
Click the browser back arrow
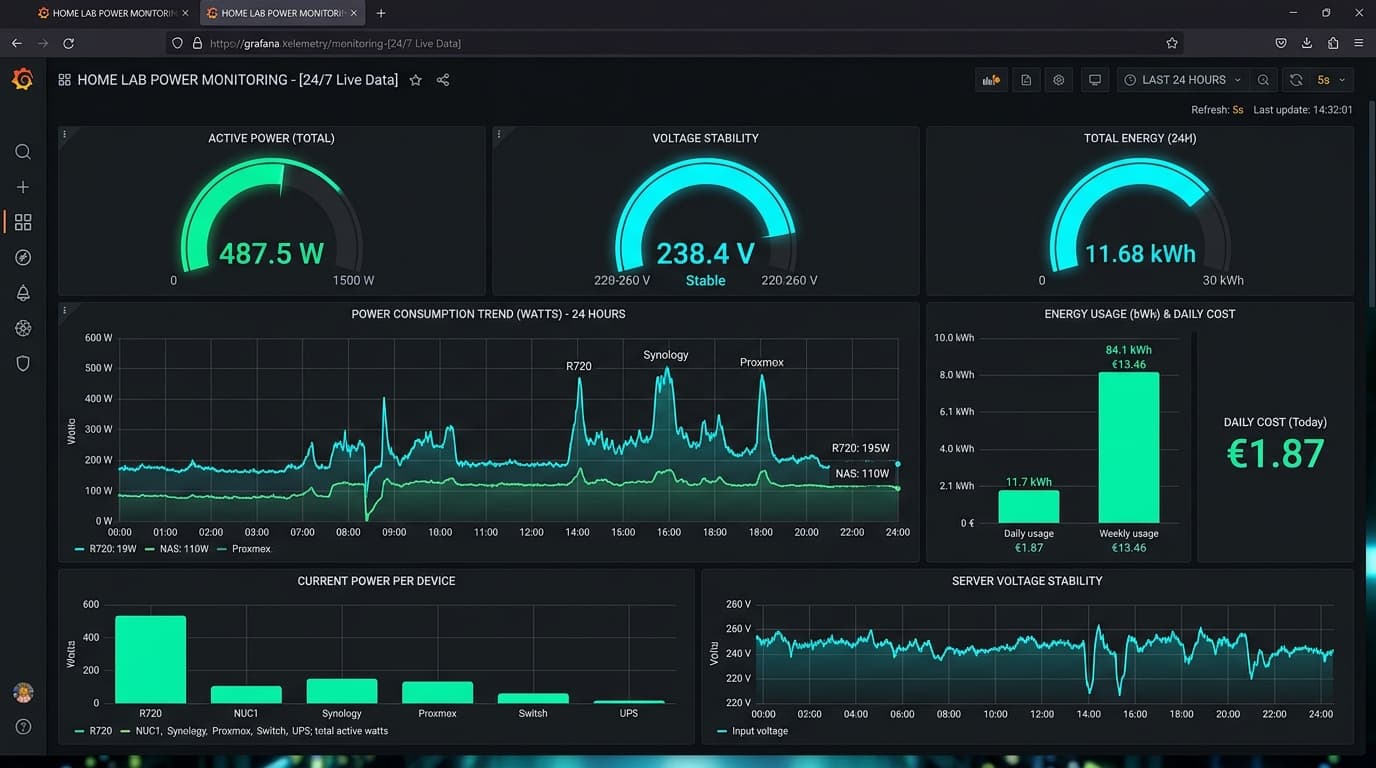coord(16,43)
